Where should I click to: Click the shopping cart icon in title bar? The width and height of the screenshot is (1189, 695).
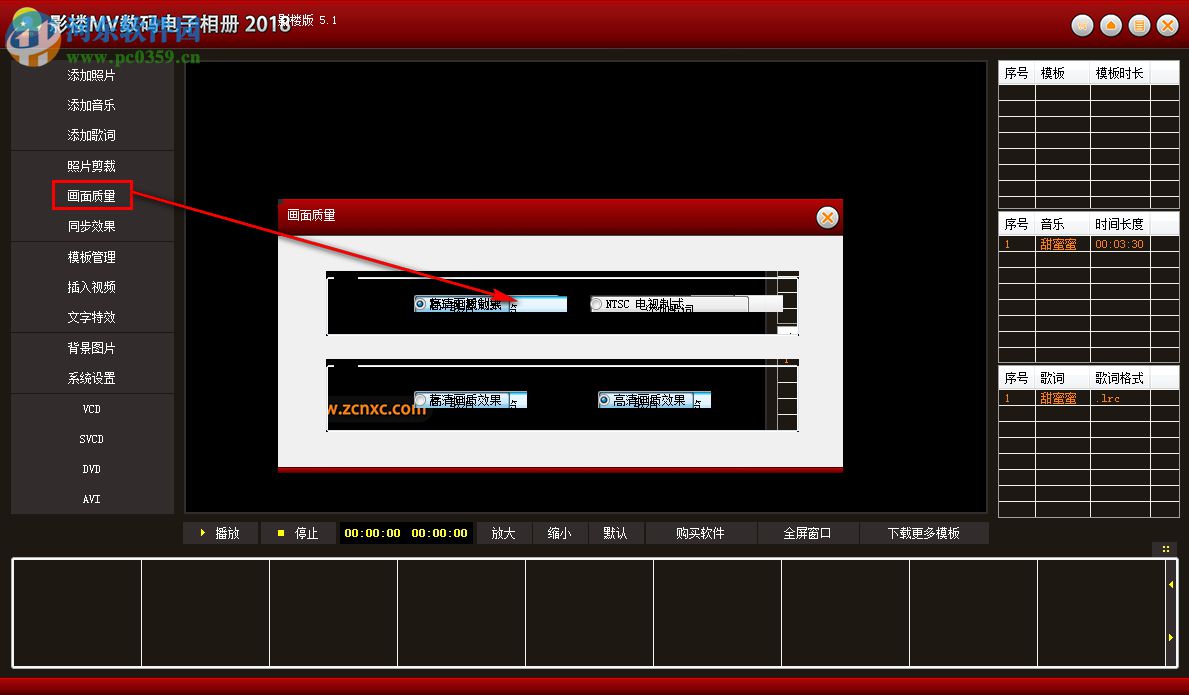[1082, 26]
